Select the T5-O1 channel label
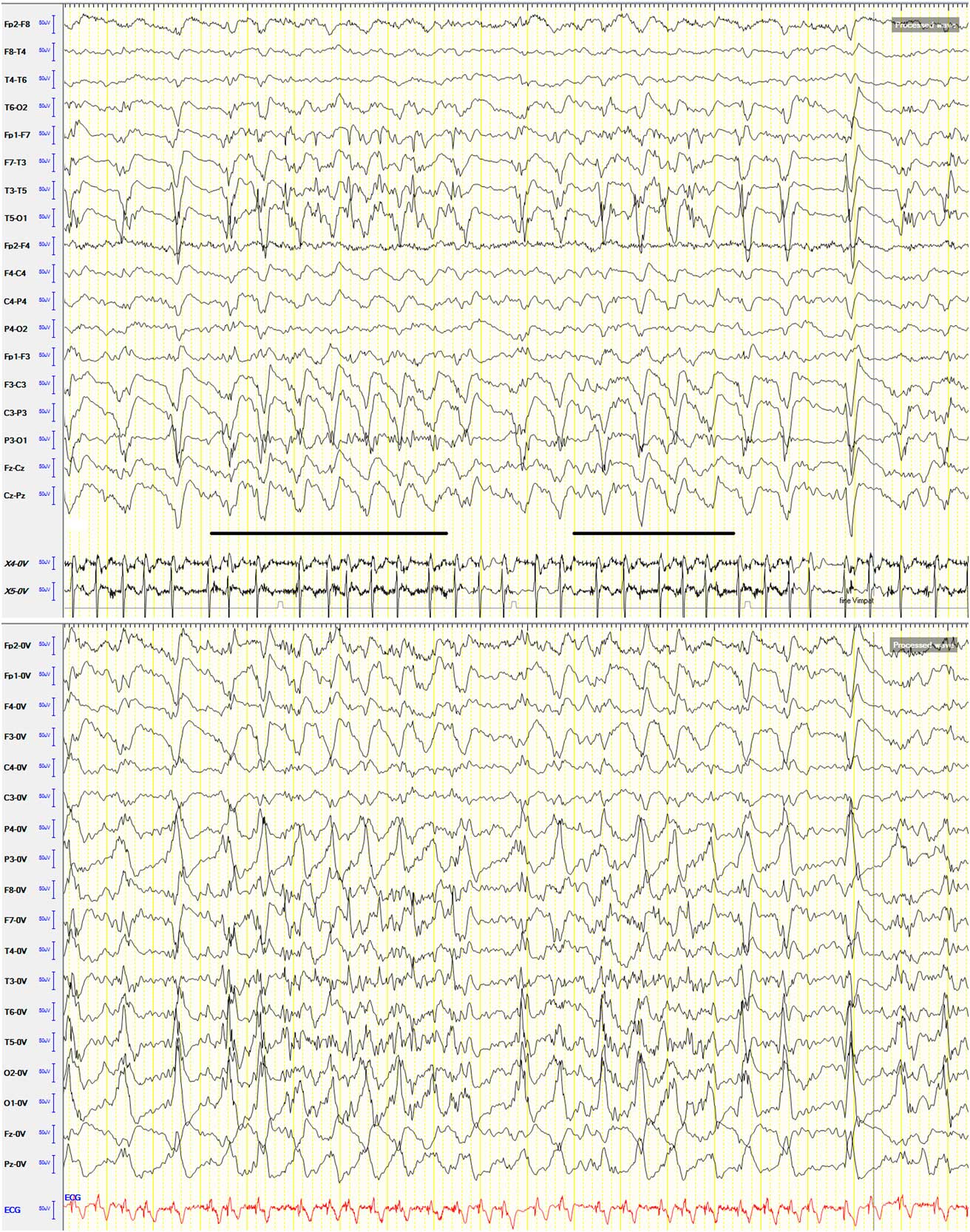The height and width of the screenshot is (1232, 970). point(16,219)
